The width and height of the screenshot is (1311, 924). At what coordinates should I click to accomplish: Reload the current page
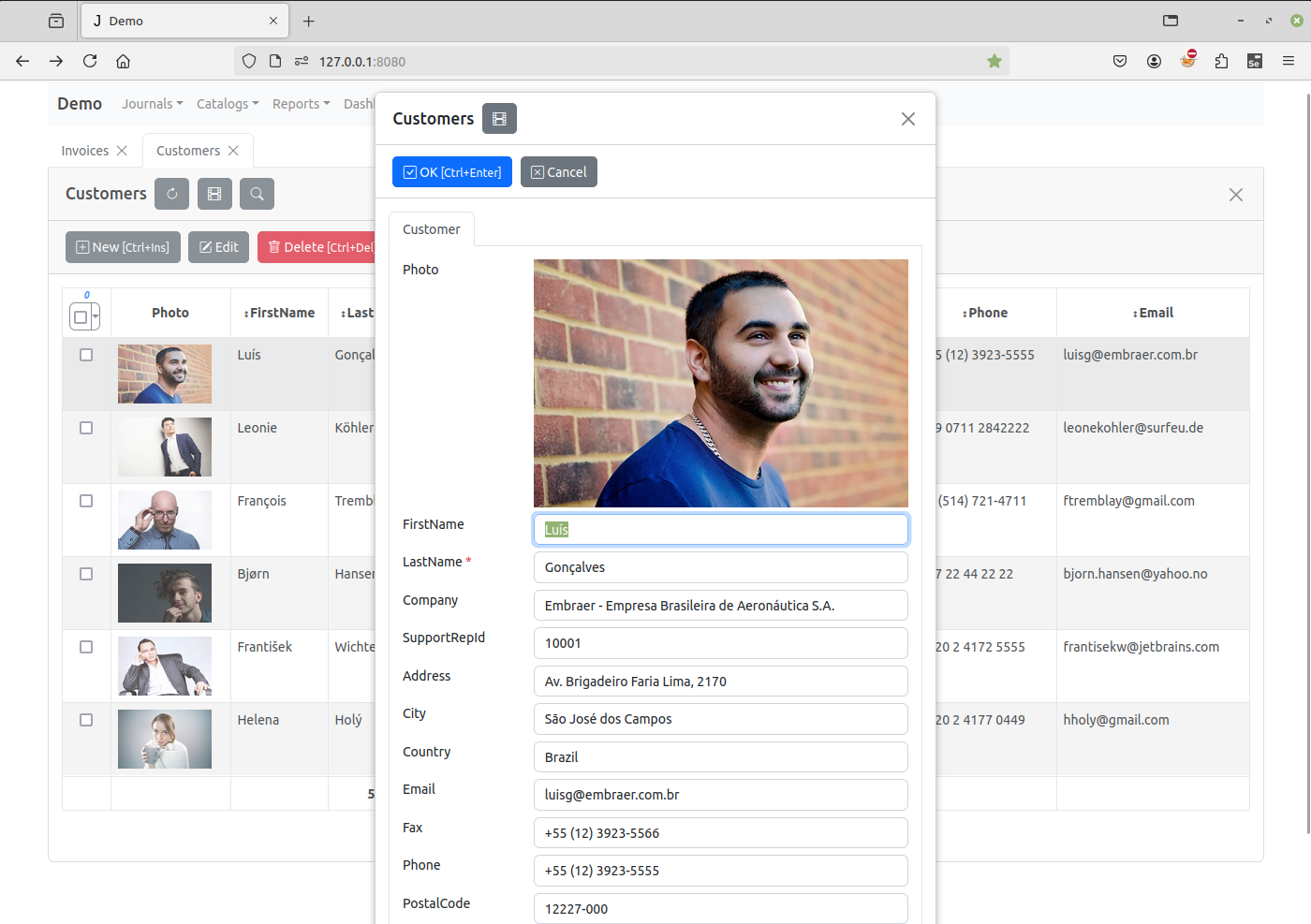tap(90, 61)
